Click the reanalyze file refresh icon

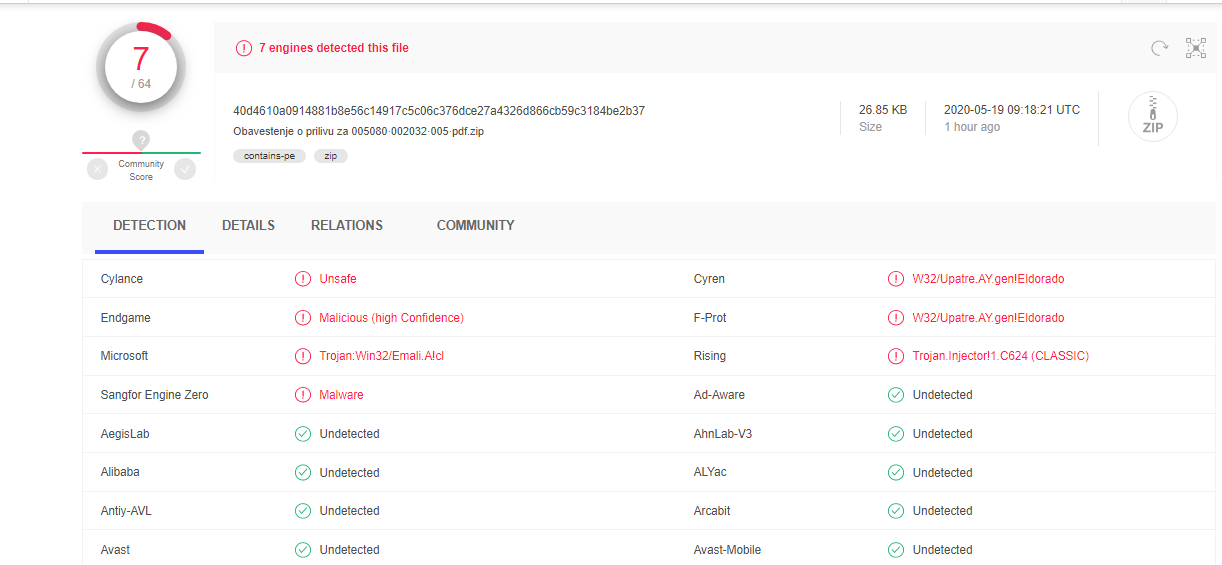[x=1159, y=48]
